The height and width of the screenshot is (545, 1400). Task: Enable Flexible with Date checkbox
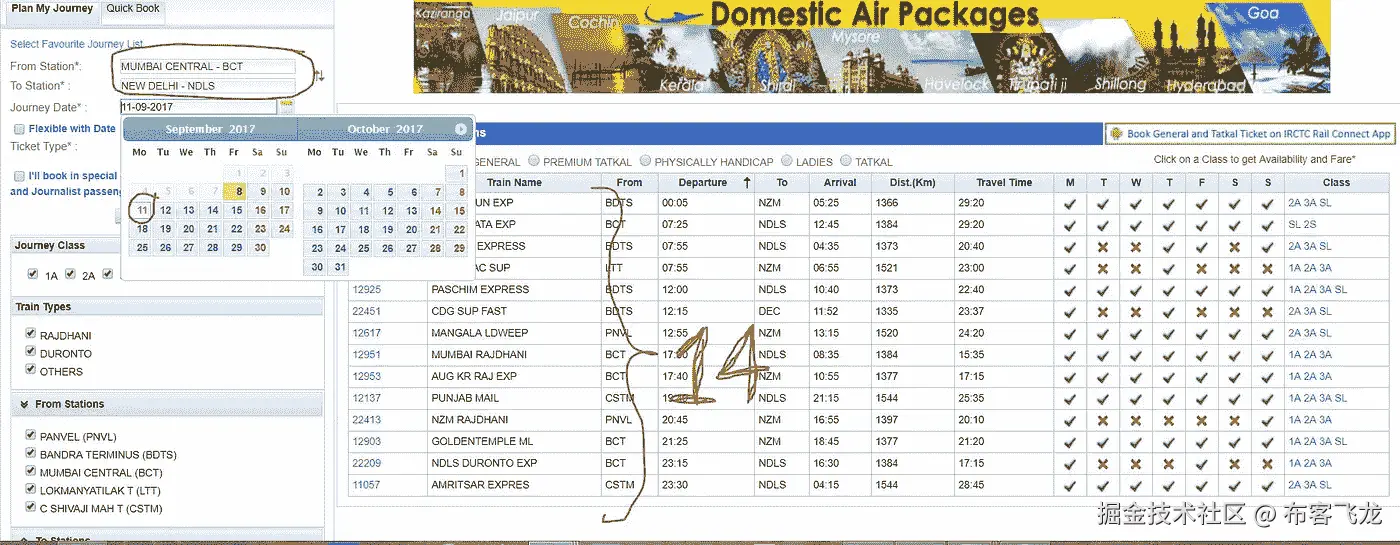point(19,129)
